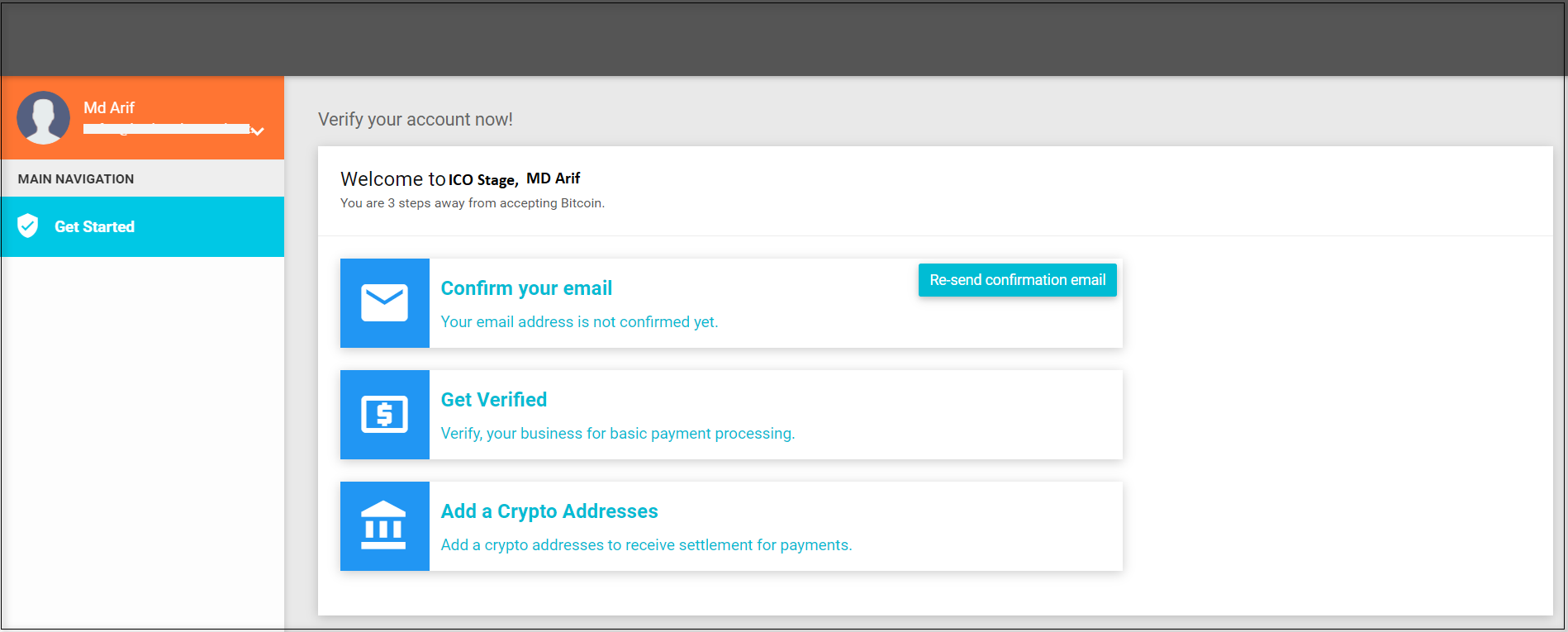Click the Main Navigation header label

(x=77, y=178)
